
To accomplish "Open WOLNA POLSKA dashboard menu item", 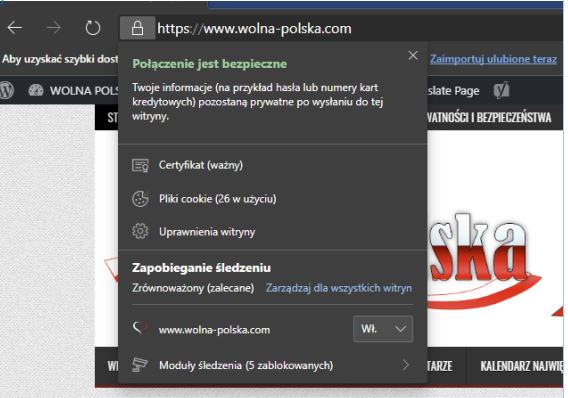I will 74,90.
